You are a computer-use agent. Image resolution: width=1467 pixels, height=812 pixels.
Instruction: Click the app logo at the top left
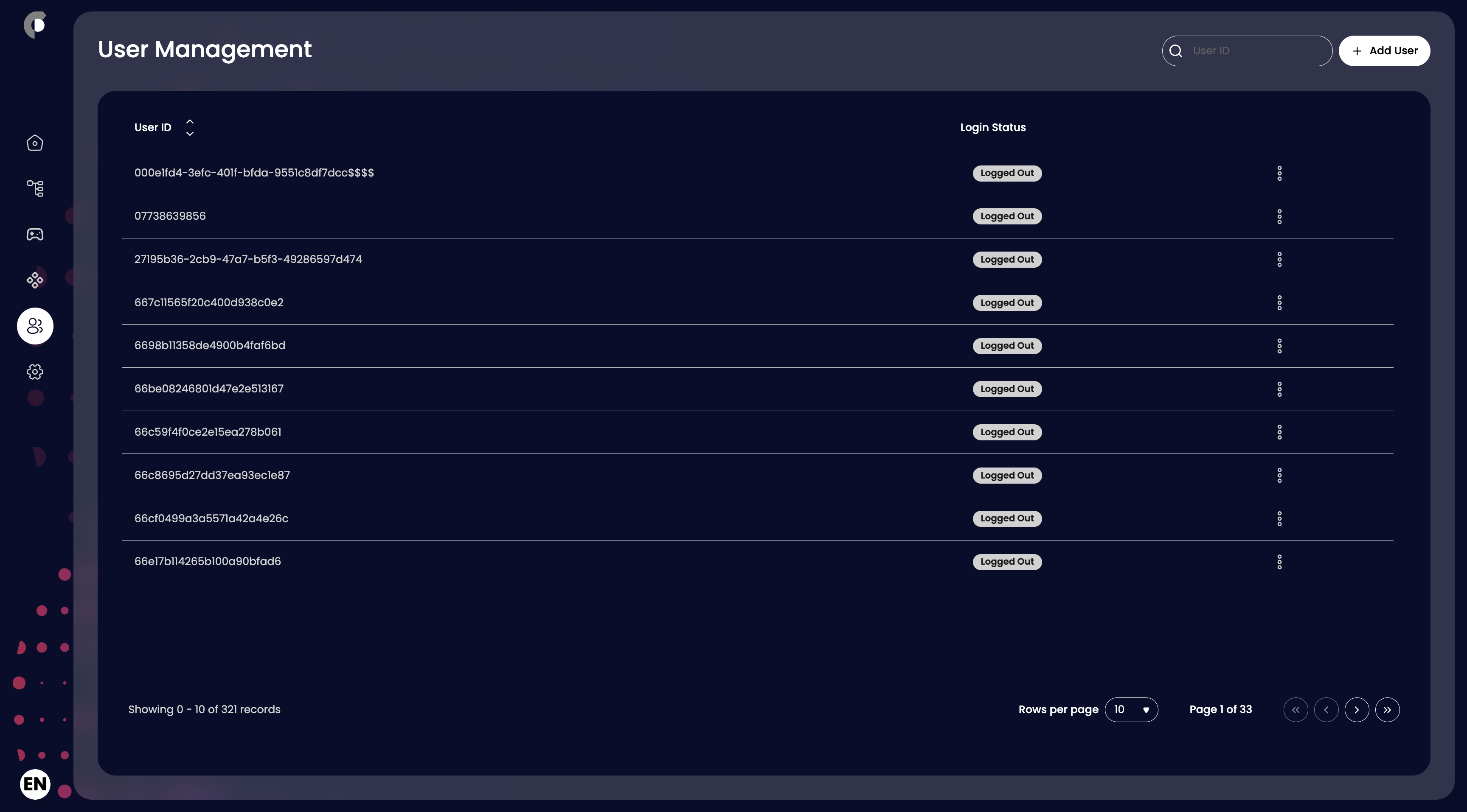click(35, 25)
